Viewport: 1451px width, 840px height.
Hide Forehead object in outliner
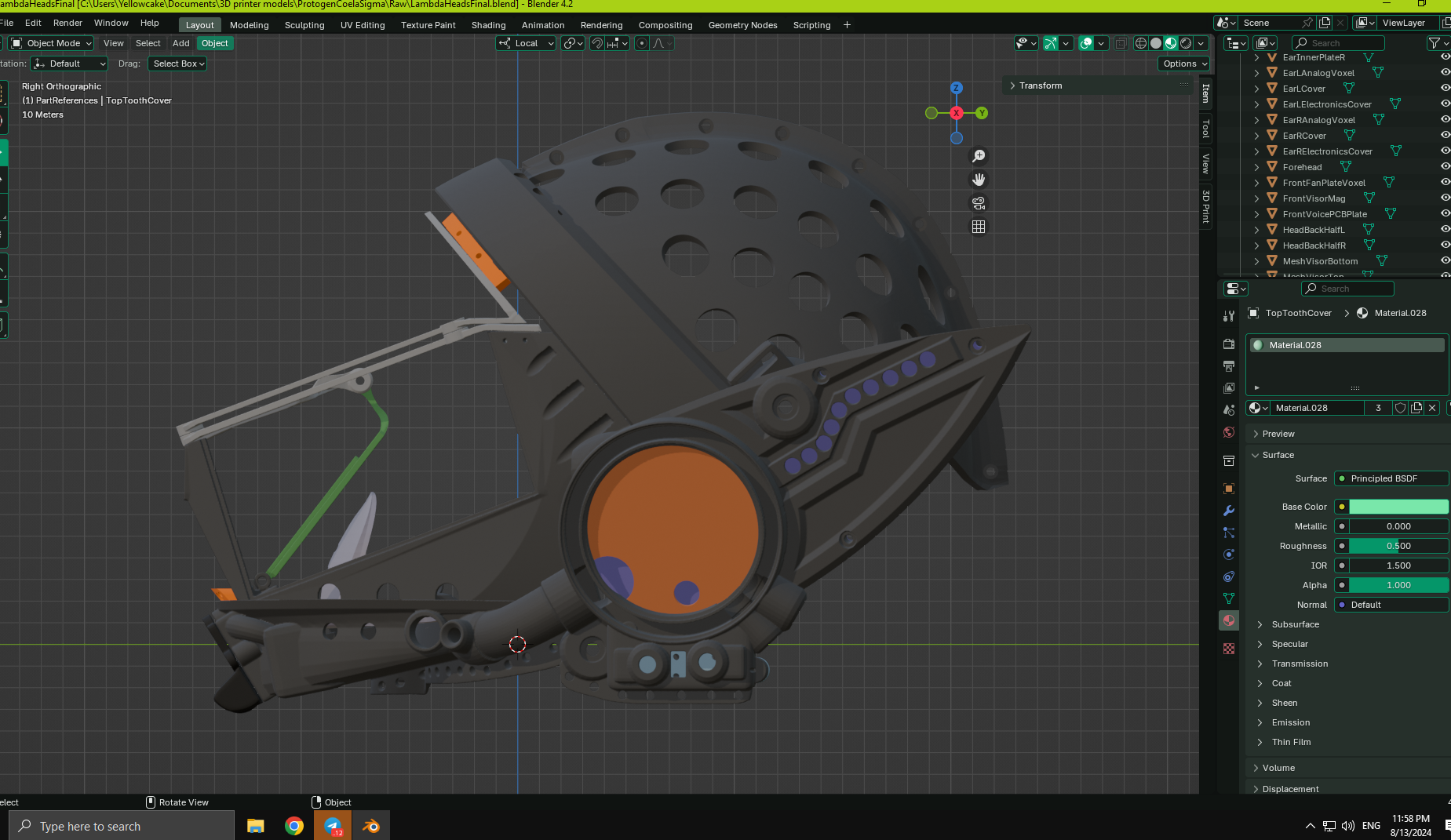[x=1445, y=166]
